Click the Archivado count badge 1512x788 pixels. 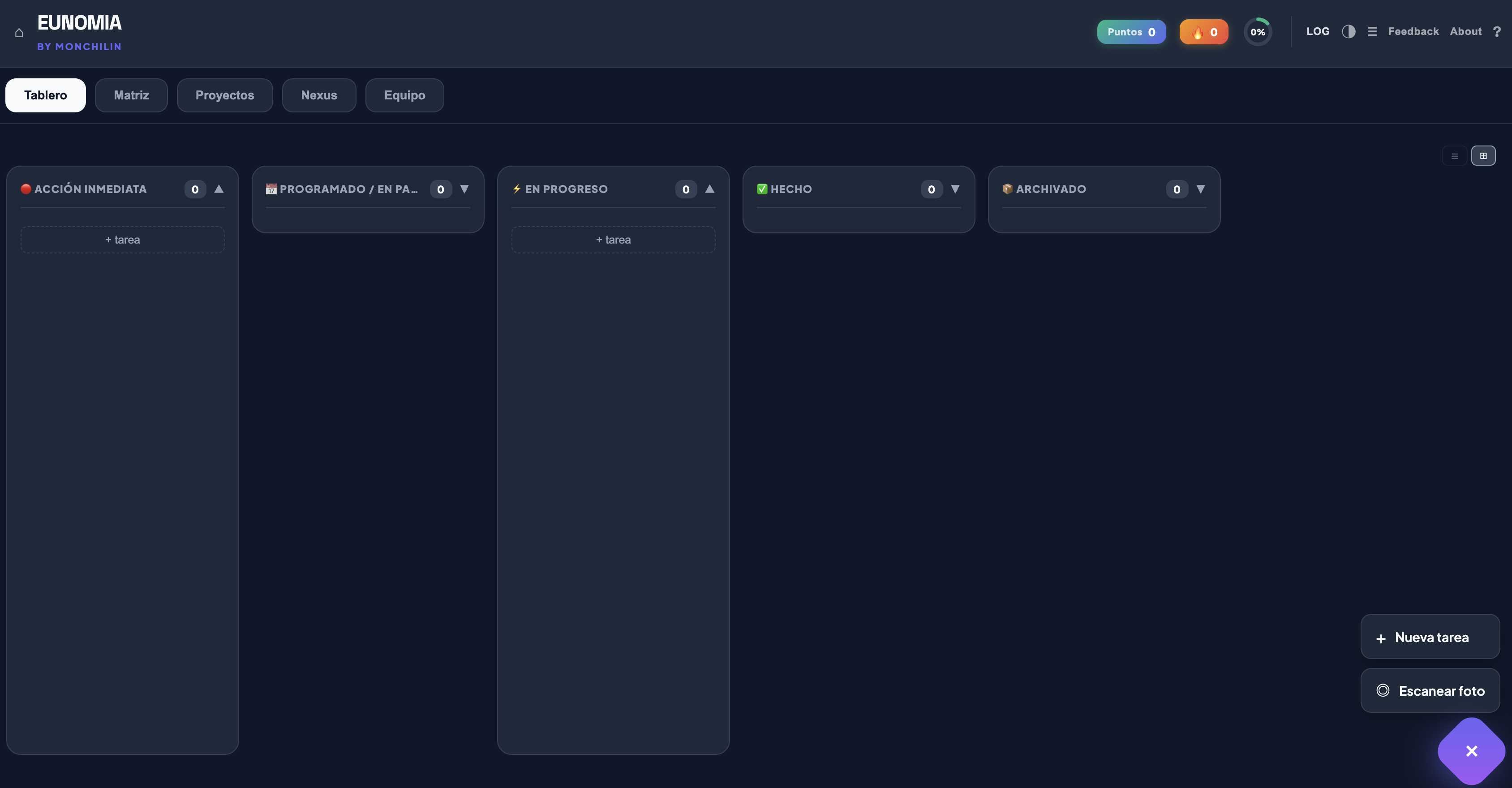1176,189
